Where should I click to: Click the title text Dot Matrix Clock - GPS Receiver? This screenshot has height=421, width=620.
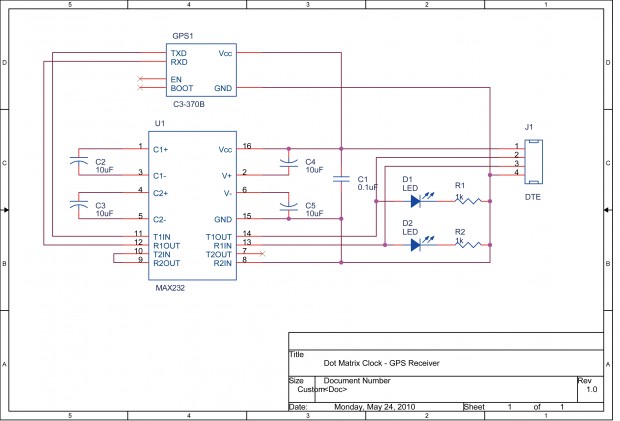click(382, 363)
